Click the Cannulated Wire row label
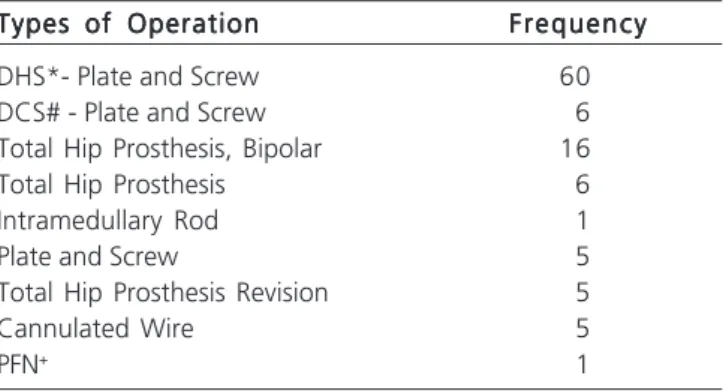 point(96,329)
